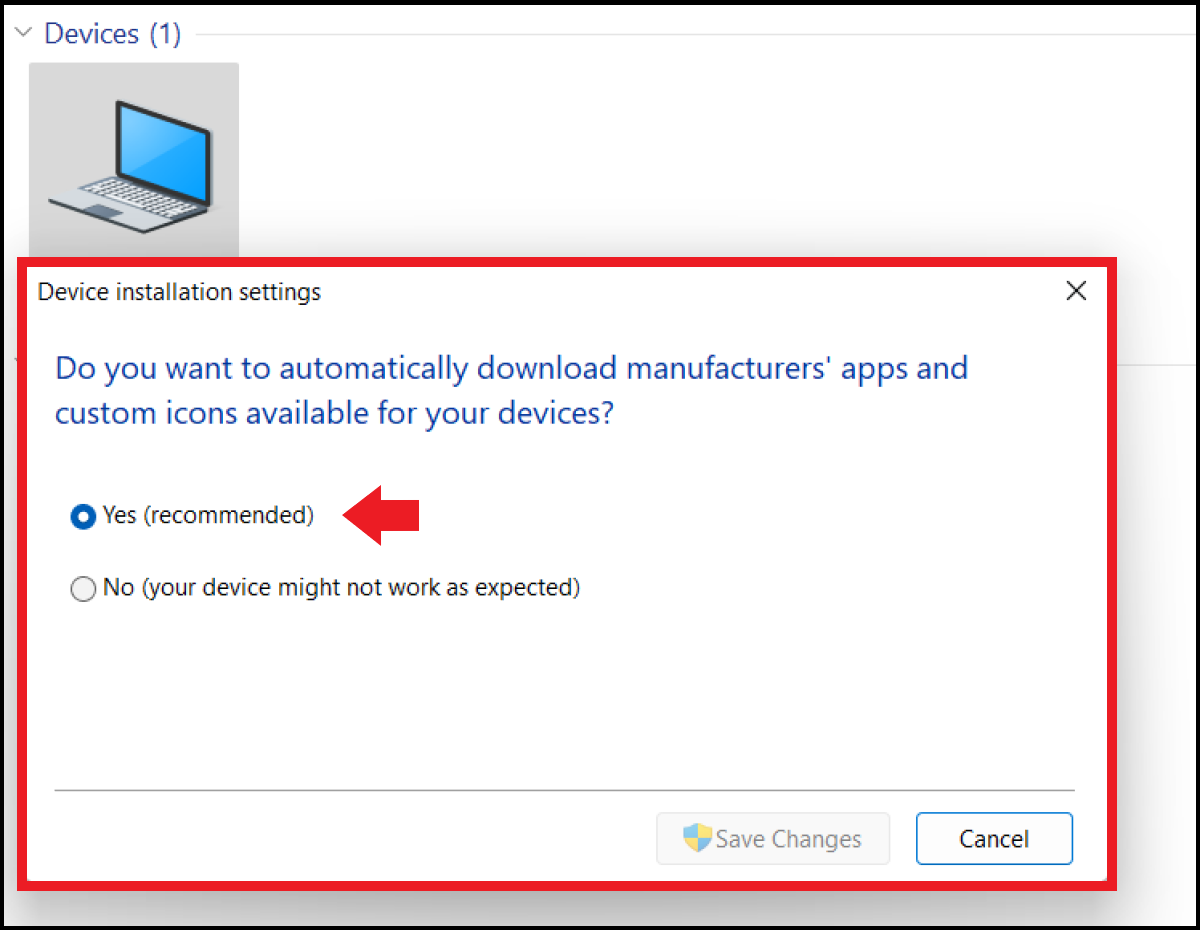1200x930 pixels.
Task: Click the Cancel button
Action: click(x=994, y=838)
